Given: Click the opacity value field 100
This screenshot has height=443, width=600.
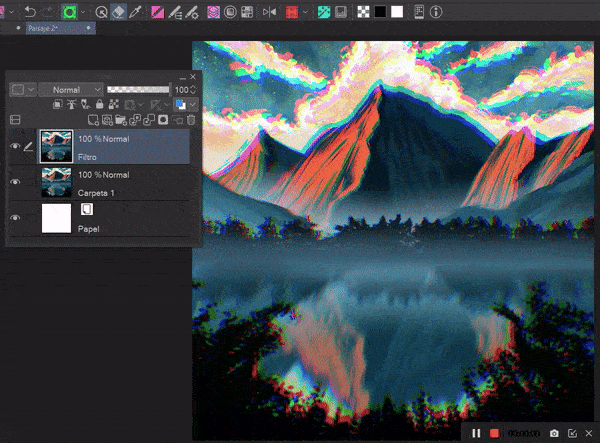Looking at the screenshot, I should click(181, 90).
